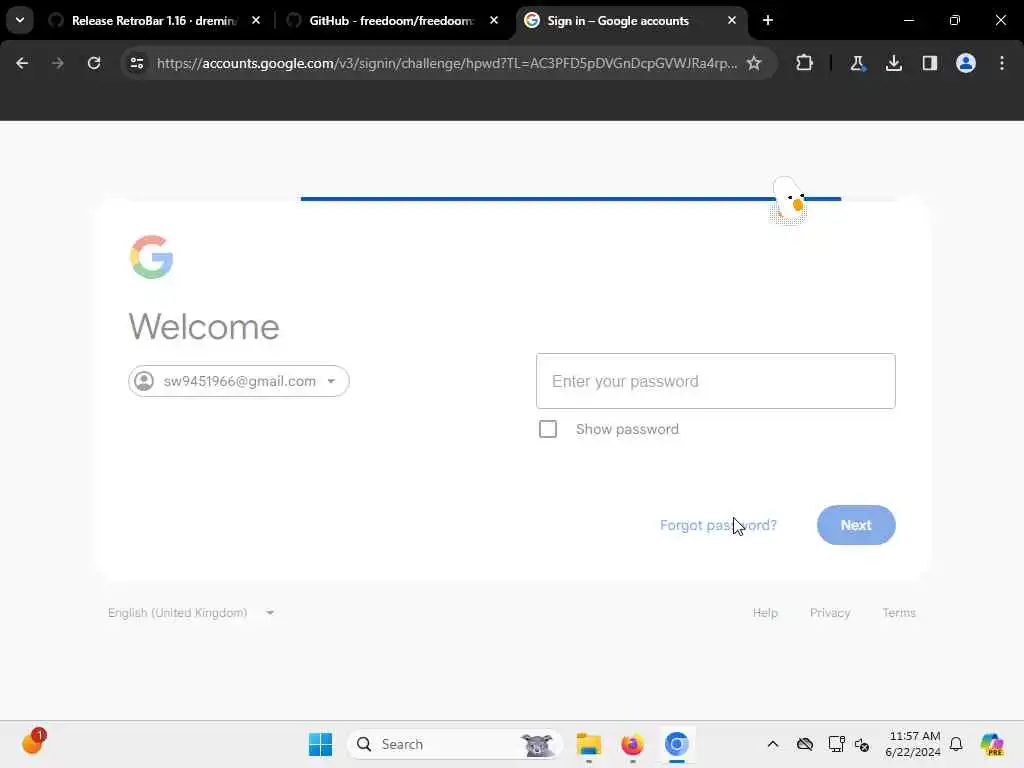The image size is (1024, 768).
Task: Reload the current page
Action: click(94, 63)
